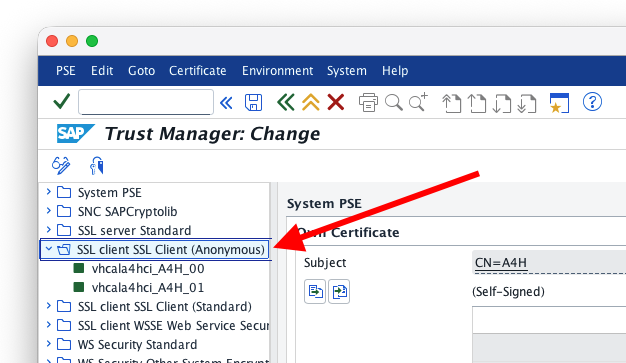Open Find using magnifier icon

pos(394,102)
